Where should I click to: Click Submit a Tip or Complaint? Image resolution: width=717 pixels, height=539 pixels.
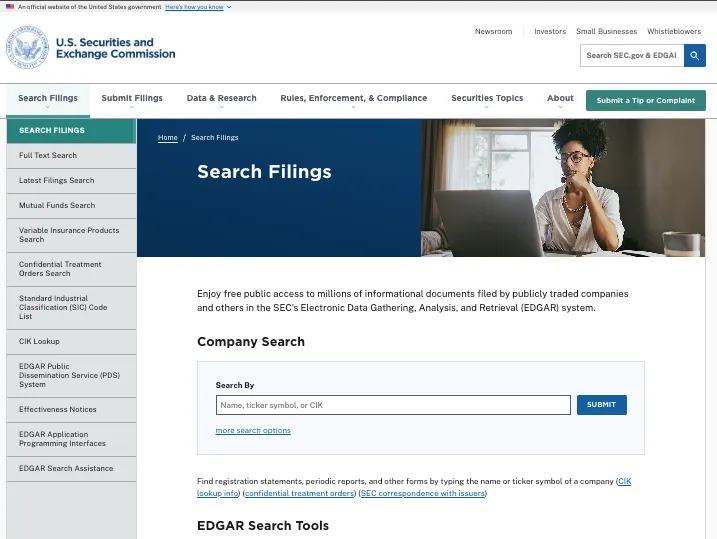click(x=646, y=101)
